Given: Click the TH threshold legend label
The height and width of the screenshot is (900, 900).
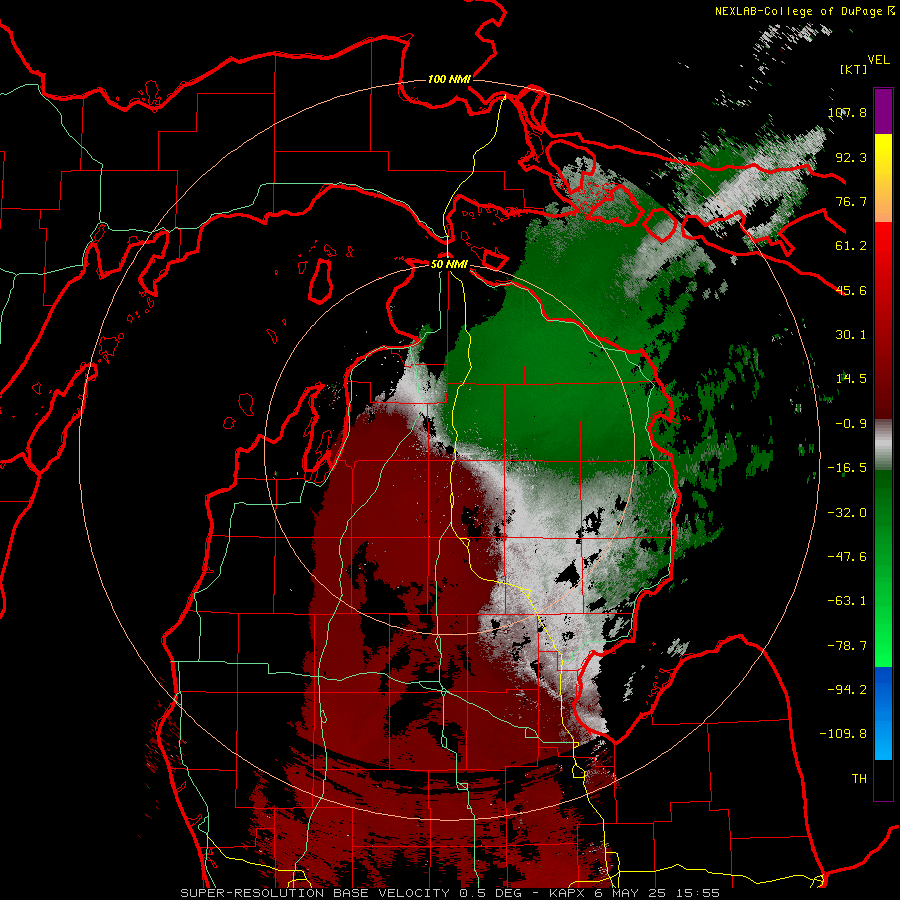Looking at the screenshot, I should click(x=859, y=779).
